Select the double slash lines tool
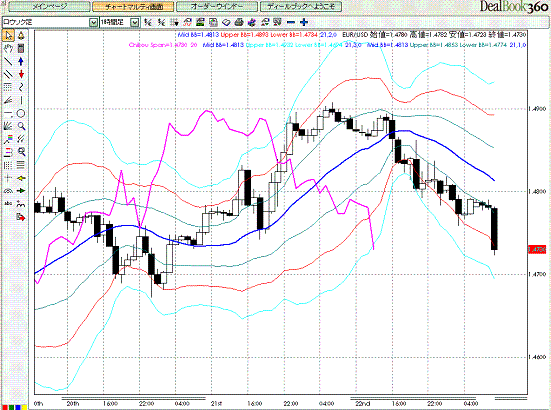The height and width of the screenshot is (410, 551). [x=21, y=139]
